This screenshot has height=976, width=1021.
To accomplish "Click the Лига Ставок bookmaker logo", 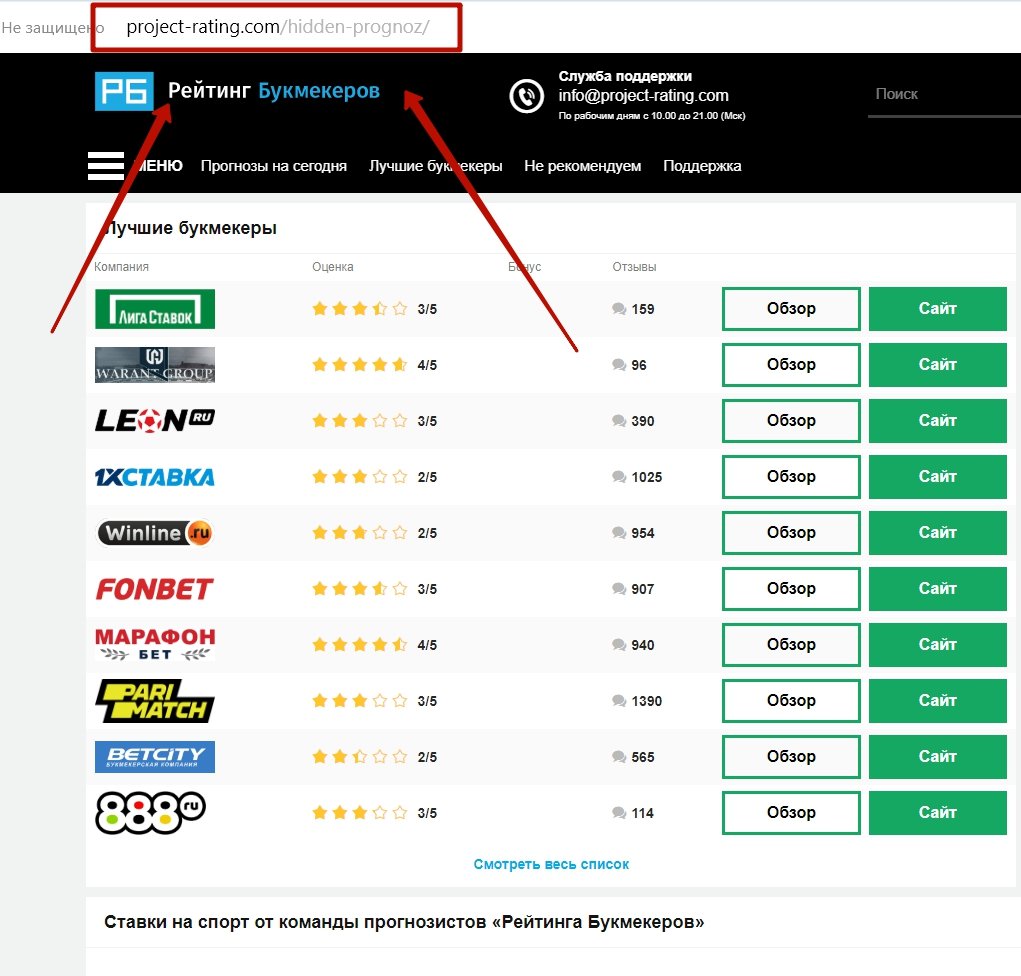I will click(155, 309).
